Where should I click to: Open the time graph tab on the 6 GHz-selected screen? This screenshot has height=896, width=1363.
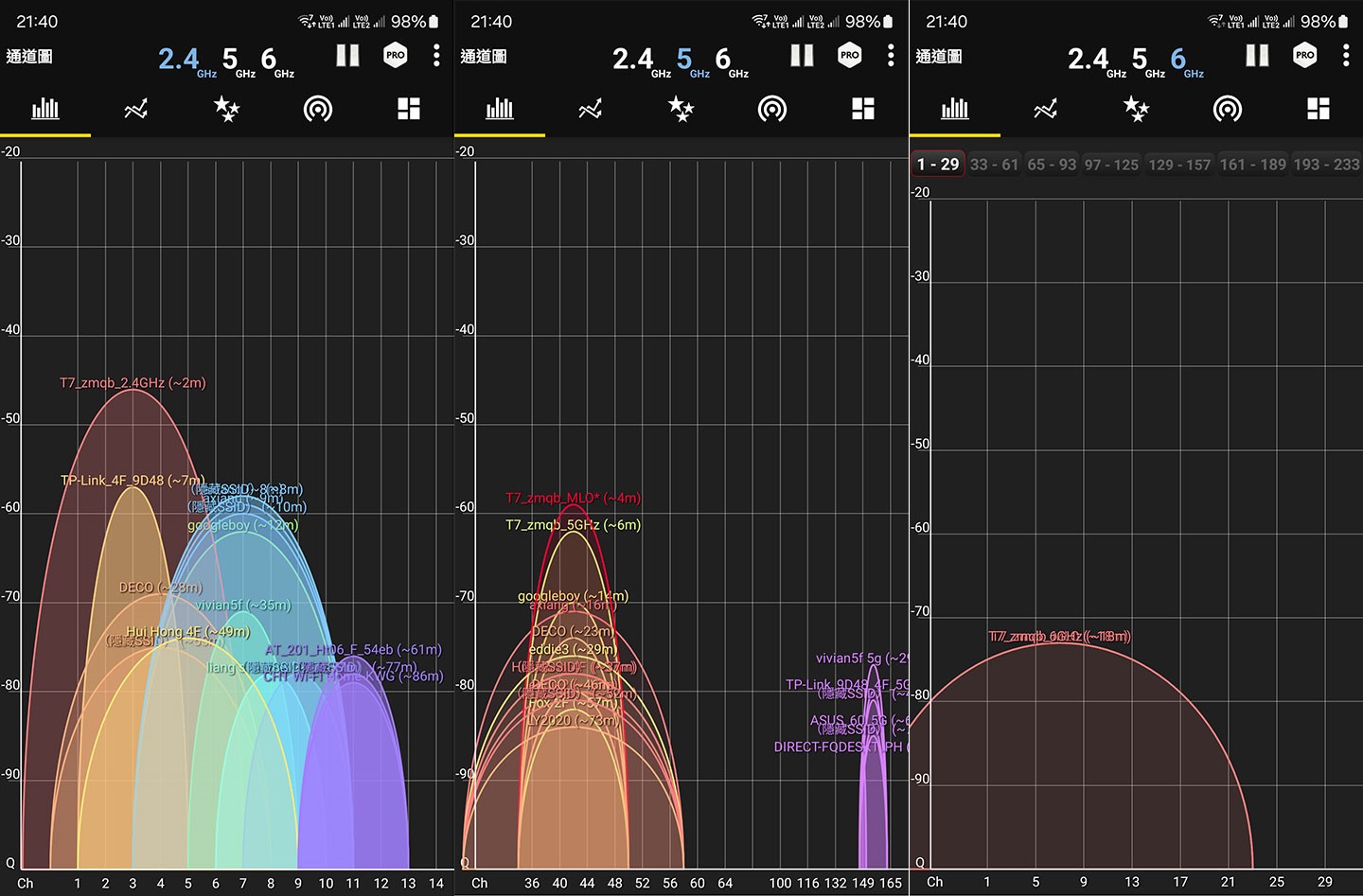pos(1046,110)
